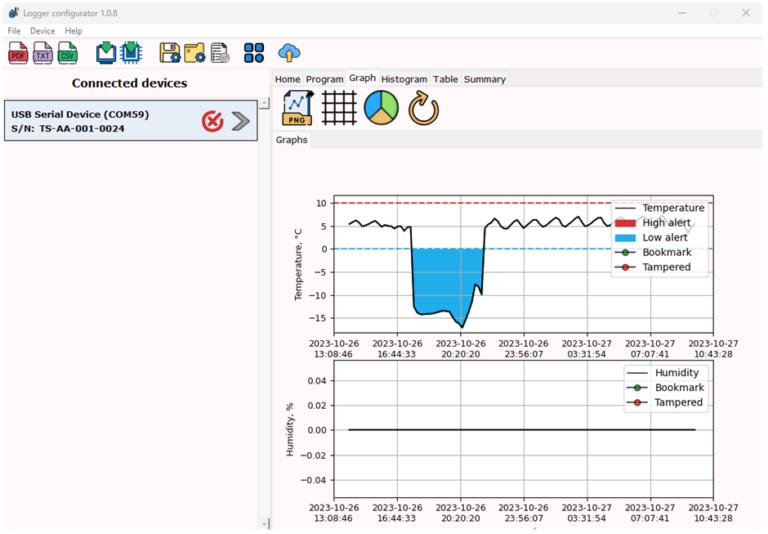The width and height of the screenshot is (768, 534).
Task: Expand device details with gray chevron
Action: tap(241, 121)
